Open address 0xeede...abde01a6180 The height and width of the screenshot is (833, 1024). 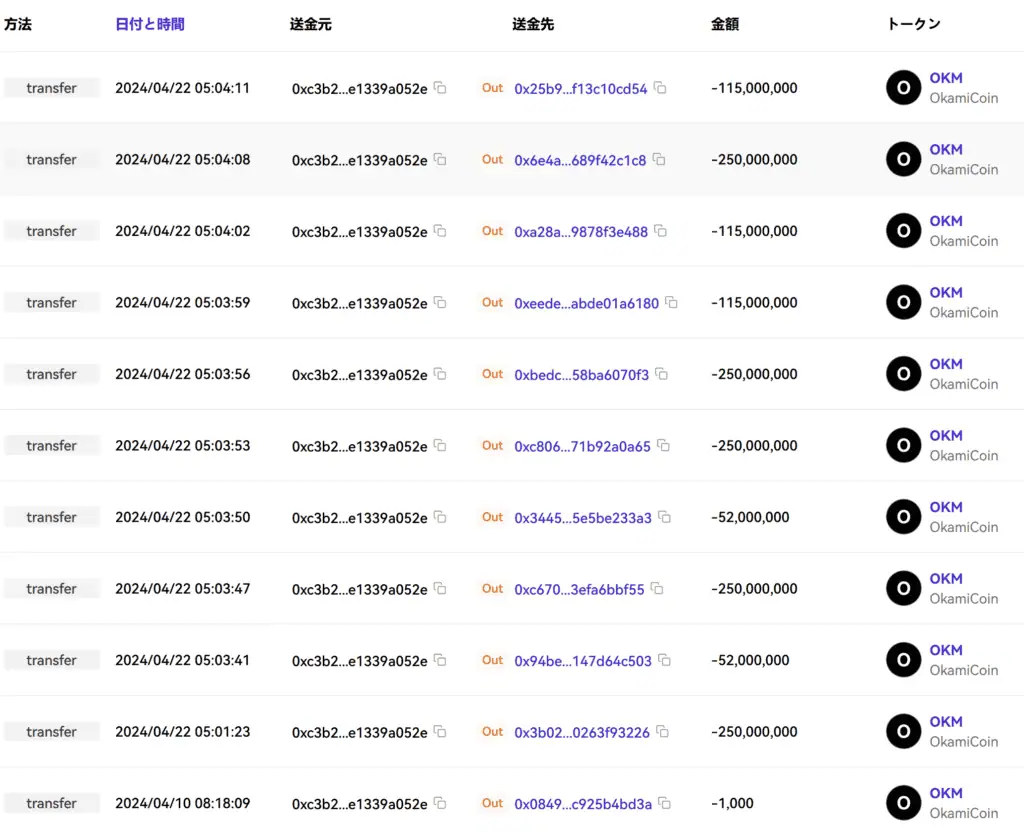586,303
